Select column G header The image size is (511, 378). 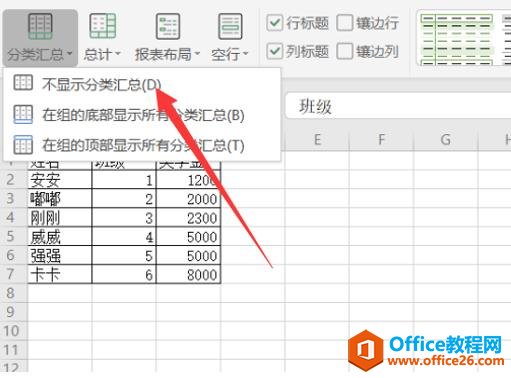(446, 139)
